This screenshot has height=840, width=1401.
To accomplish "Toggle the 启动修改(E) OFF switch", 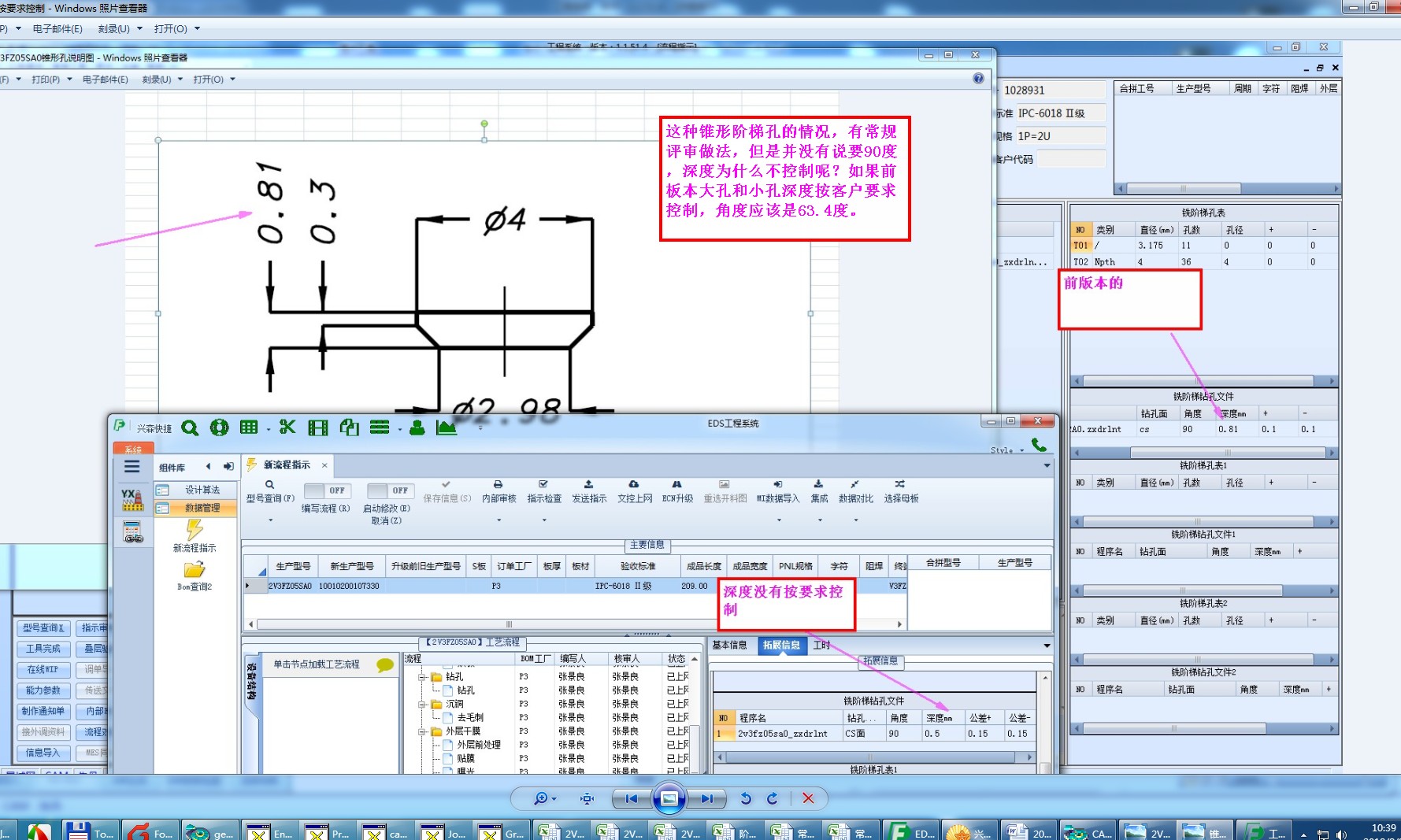I will 390,490.
